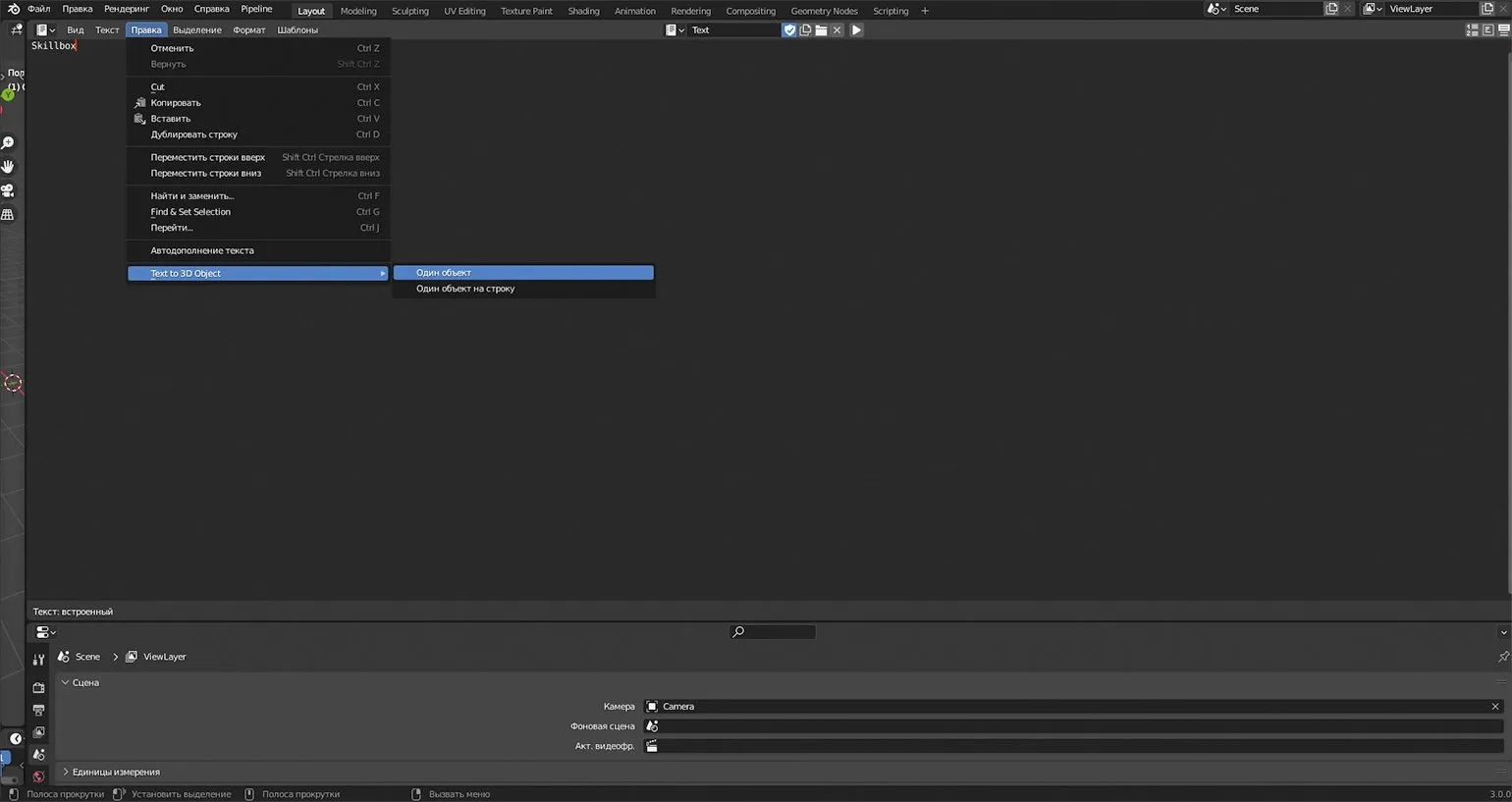Click the camera view viewport icon
The height and width of the screenshot is (802, 1512).
8,190
